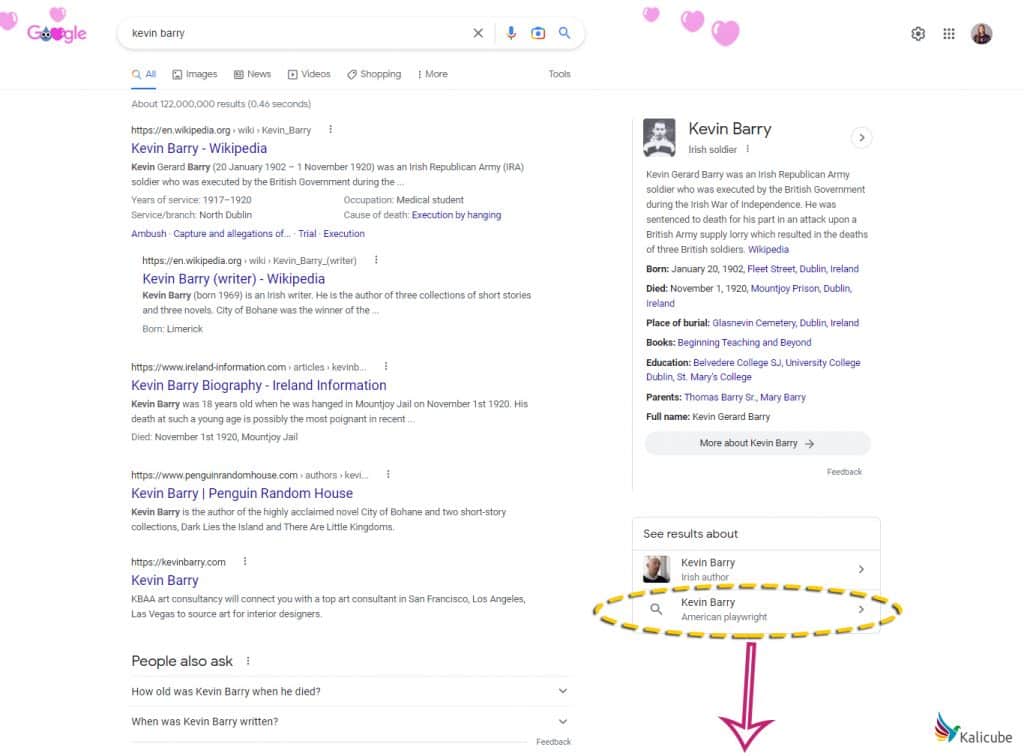Start a voice search with the microphone icon
The height and width of the screenshot is (756, 1024).
click(511, 32)
